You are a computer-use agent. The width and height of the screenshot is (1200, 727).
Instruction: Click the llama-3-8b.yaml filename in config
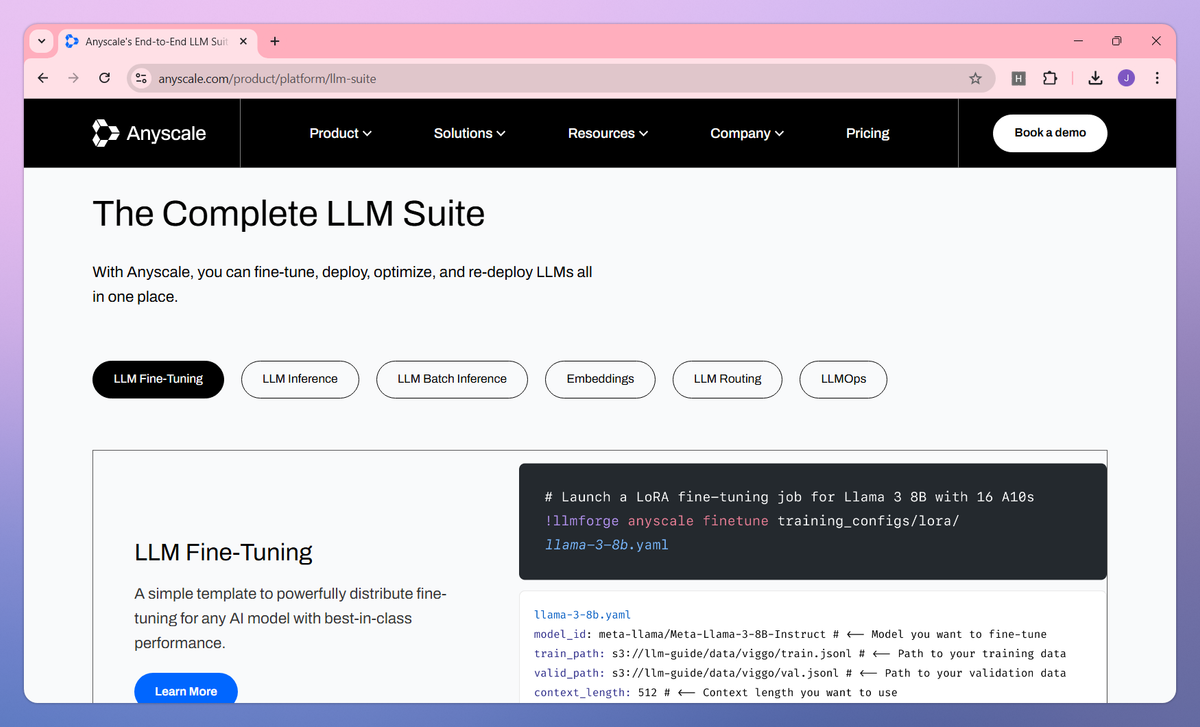pyautogui.click(x=582, y=615)
